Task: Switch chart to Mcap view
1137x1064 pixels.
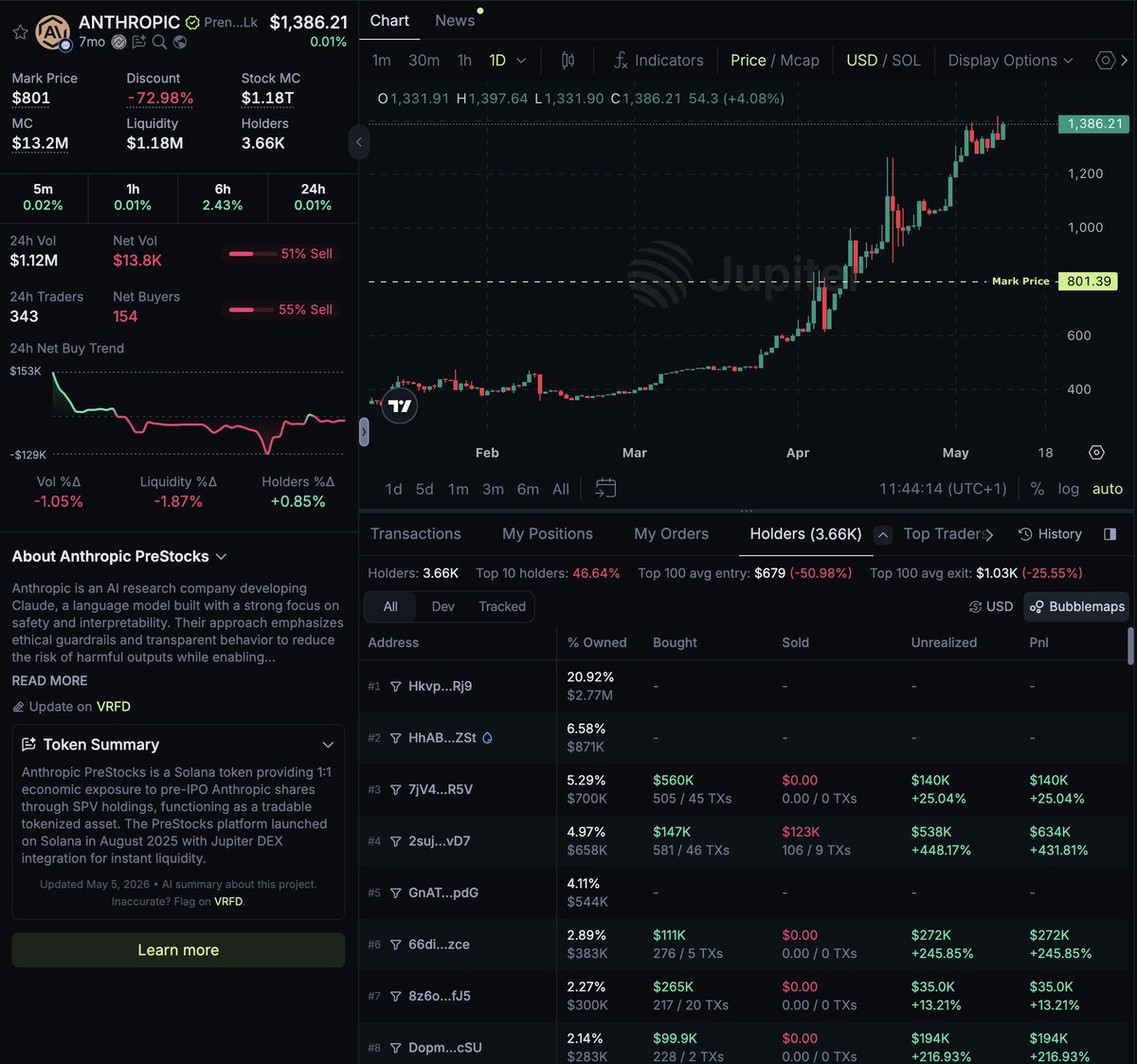Action: 800,61
